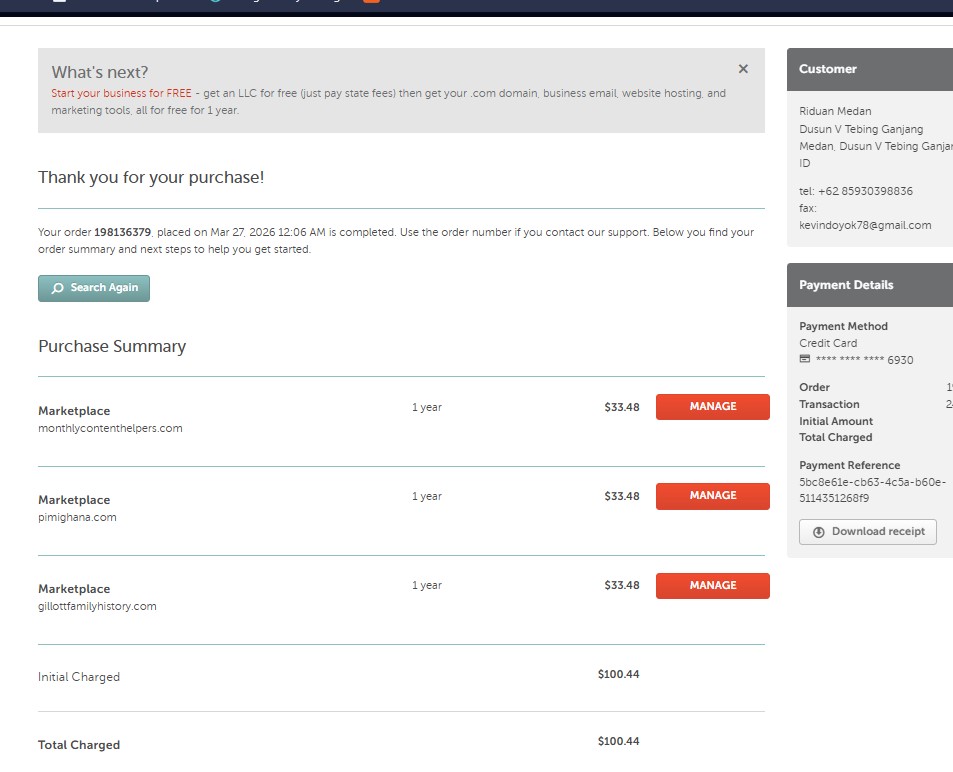Click the credit card icon
This screenshot has height=772, width=953.
point(805,359)
